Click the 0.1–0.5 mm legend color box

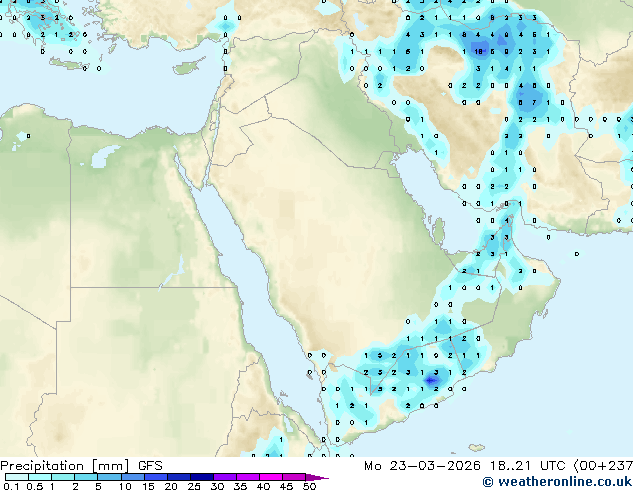pyautogui.click(x=17, y=477)
